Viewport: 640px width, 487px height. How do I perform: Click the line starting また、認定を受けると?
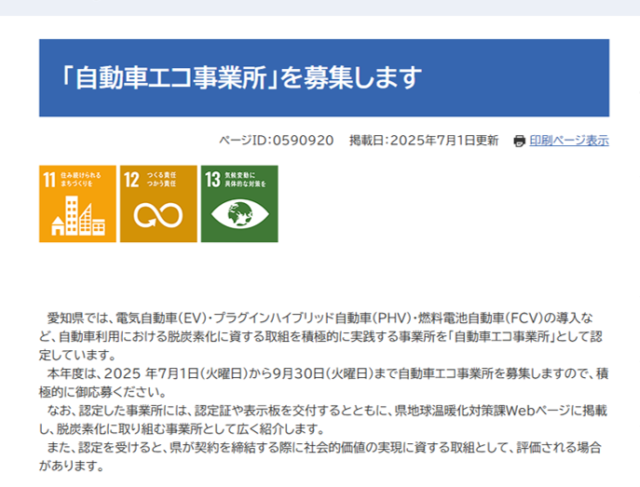[324, 447]
